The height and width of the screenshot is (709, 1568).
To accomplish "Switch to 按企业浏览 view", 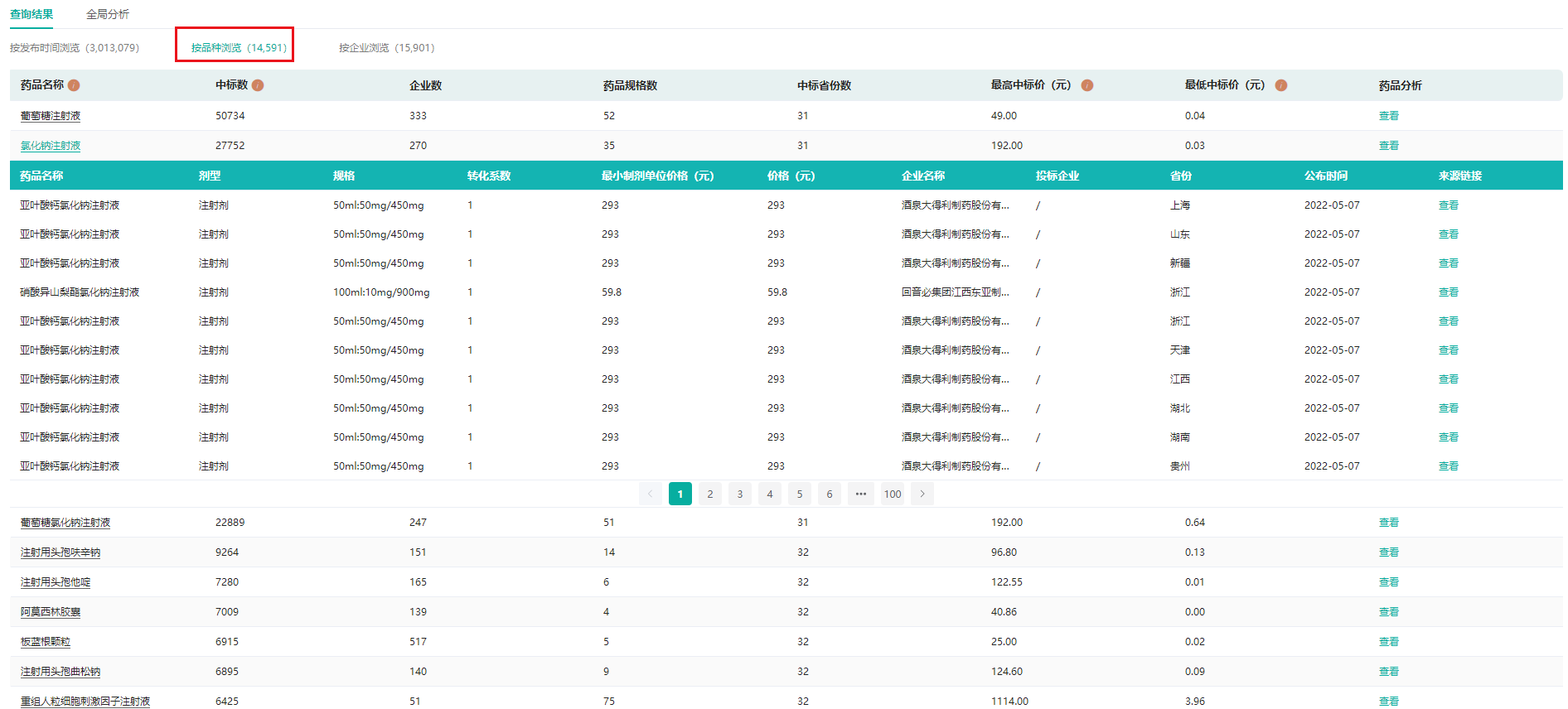I will 386,48.
